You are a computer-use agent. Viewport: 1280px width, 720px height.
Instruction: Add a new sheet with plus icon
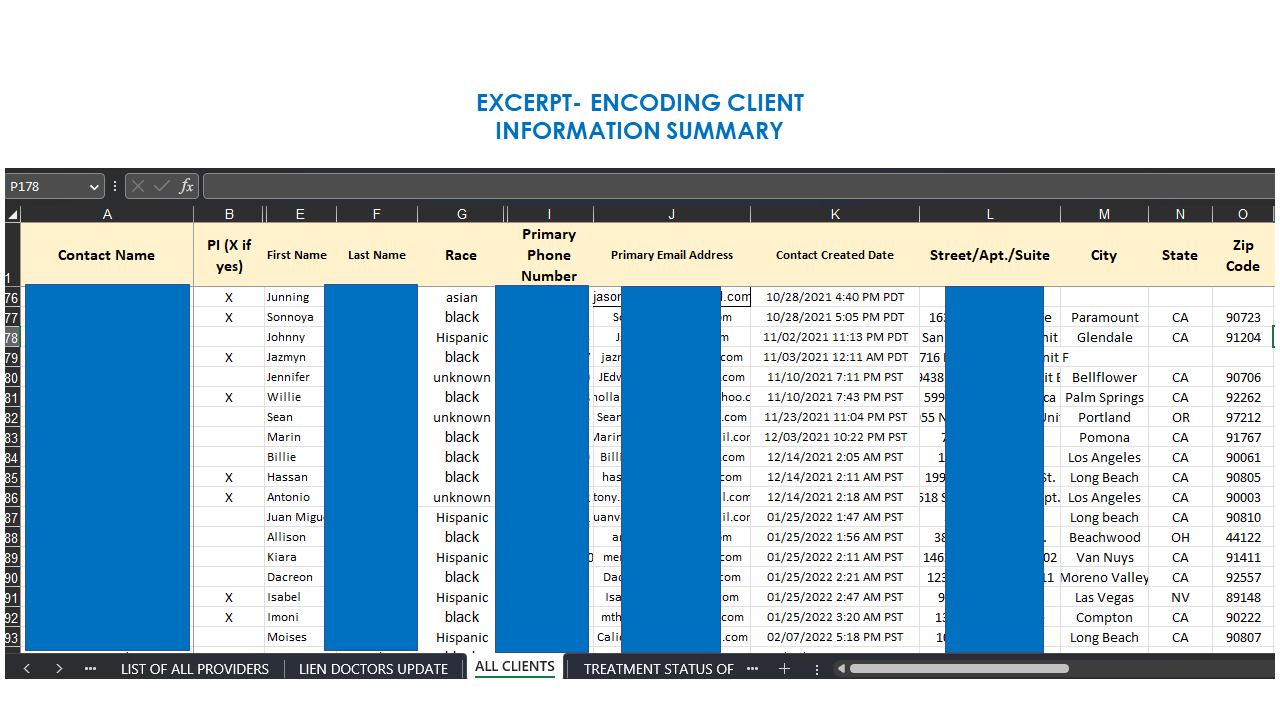pos(785,668)
